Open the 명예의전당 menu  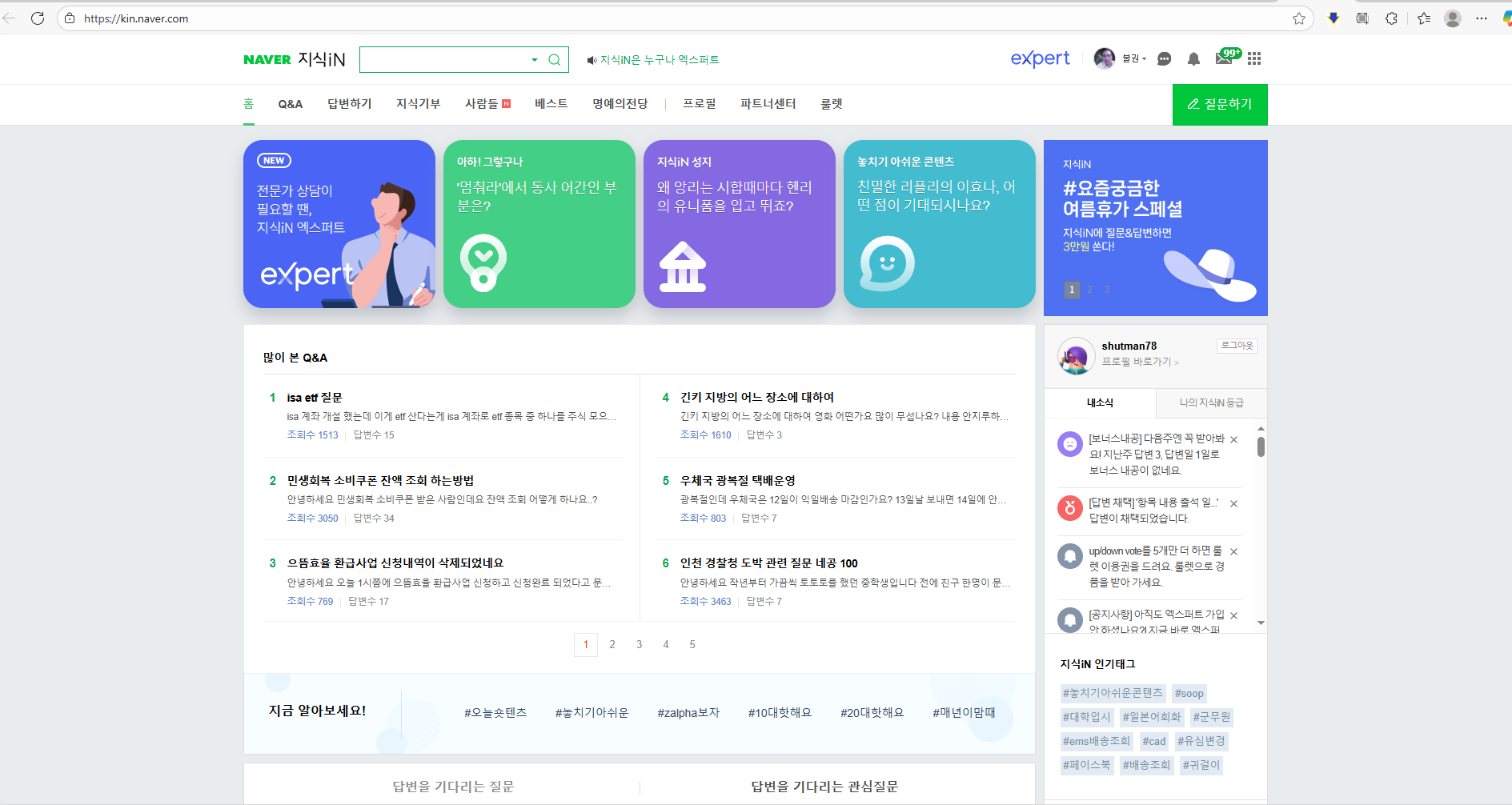[620, 104]
